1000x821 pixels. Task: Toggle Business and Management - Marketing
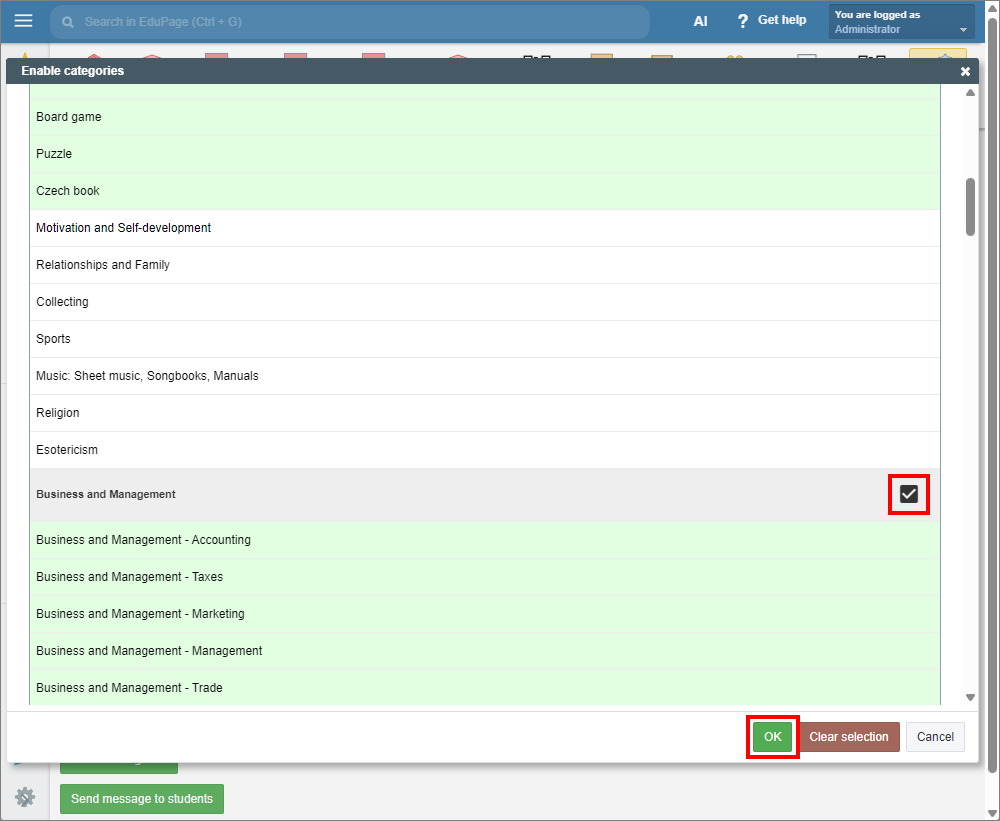[480, 614]
